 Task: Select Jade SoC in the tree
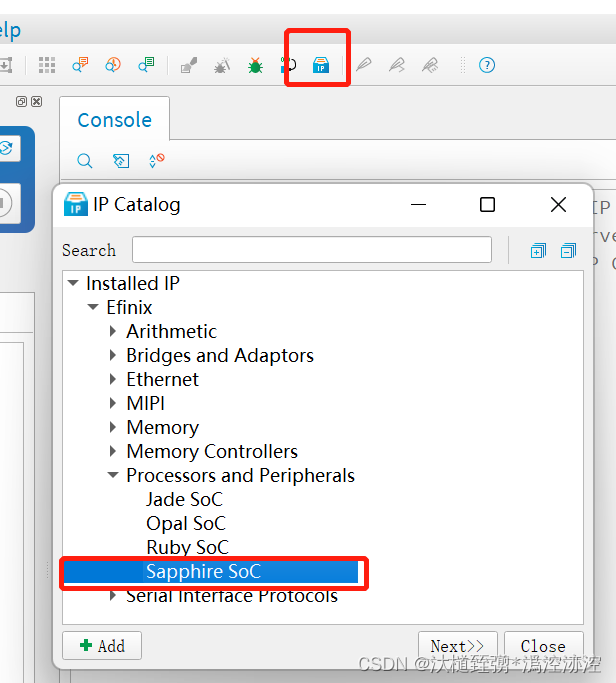pos(184,499)
